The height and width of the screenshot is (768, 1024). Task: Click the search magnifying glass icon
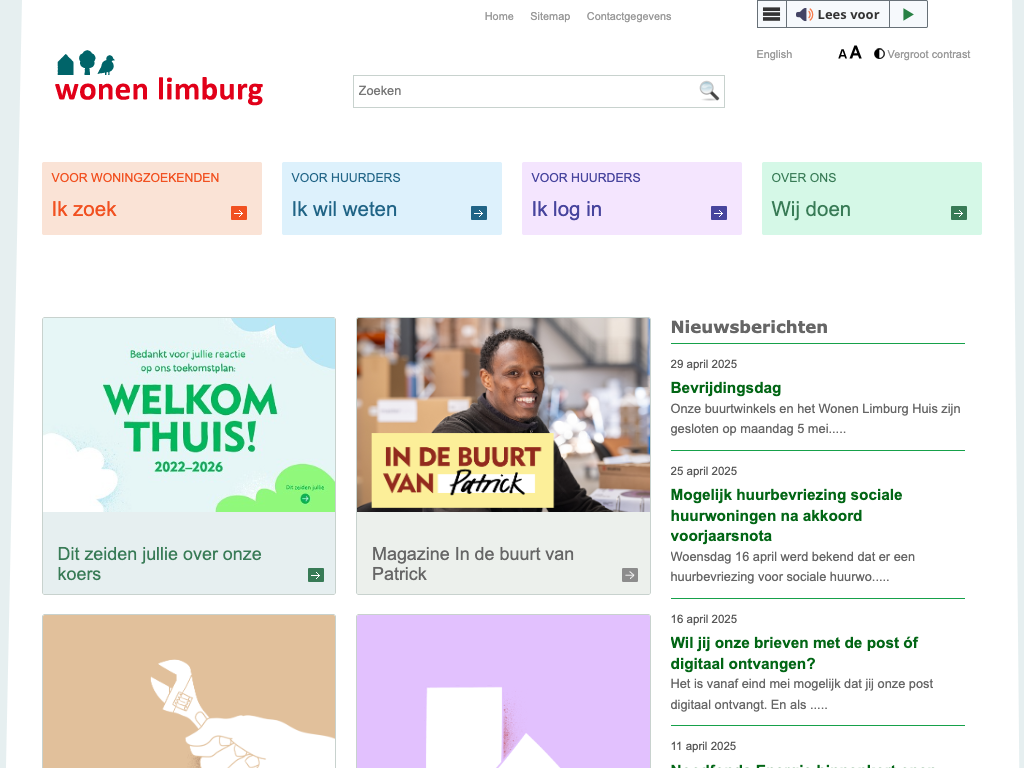point(709,91)
